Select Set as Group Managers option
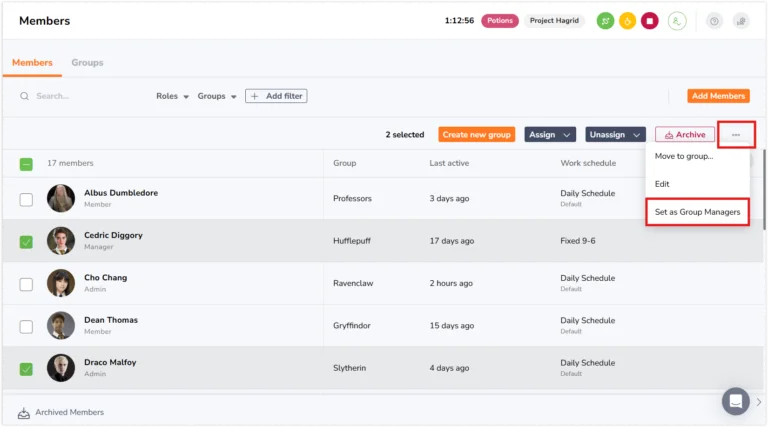Screen dimensions: 768x427 [x=697, y=212]
